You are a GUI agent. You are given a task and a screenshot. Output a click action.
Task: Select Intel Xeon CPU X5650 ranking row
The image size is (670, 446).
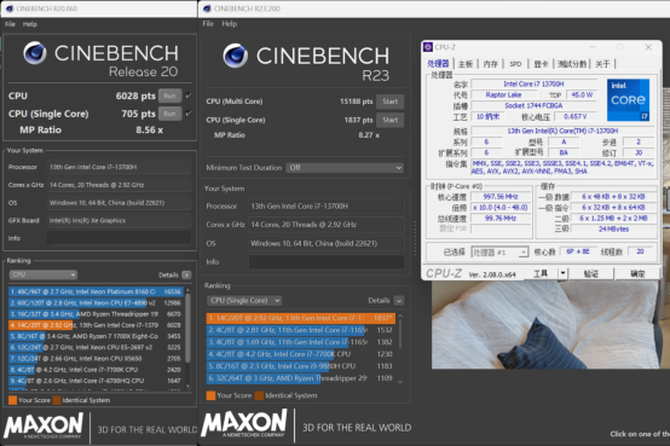(x=96, y=358)
